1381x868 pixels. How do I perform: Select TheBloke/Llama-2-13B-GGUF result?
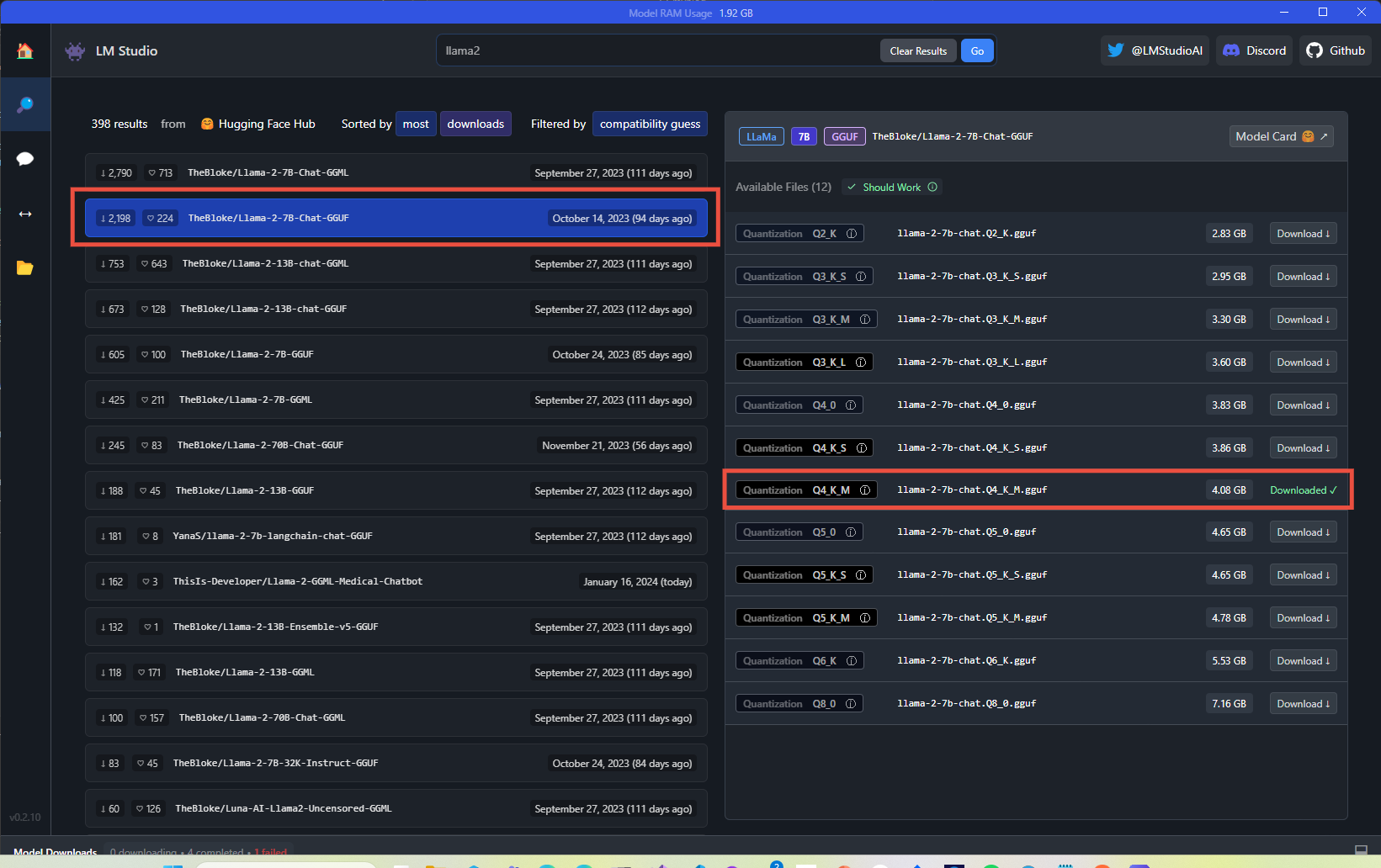click(396, 490)
